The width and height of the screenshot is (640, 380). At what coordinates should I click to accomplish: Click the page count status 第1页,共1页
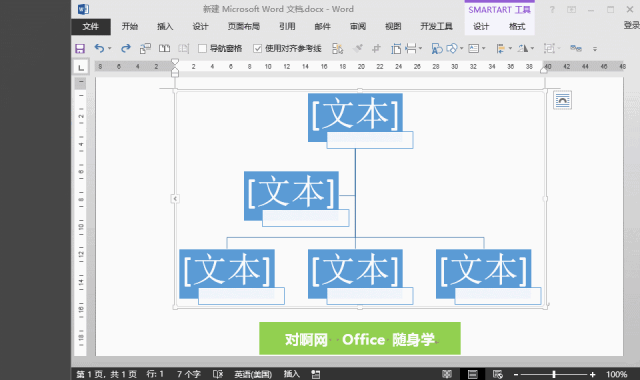pyautogui.click(x=107, y=374)
